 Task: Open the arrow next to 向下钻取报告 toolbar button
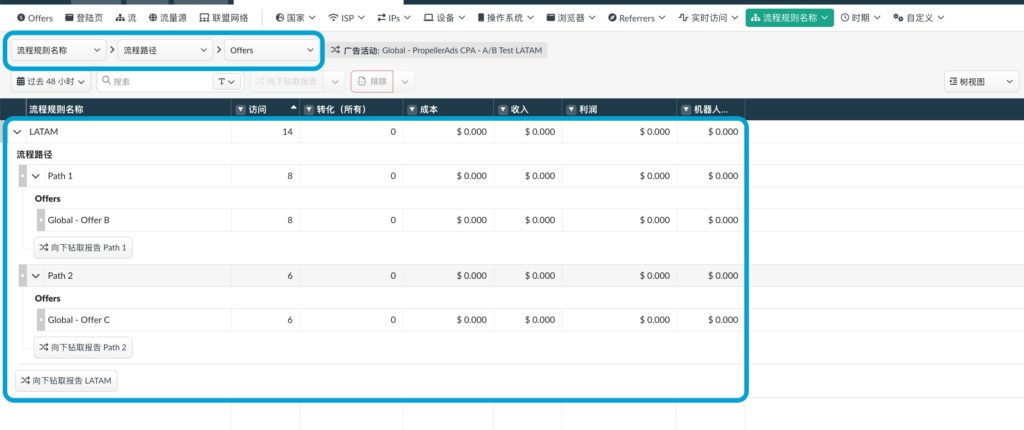point(335,82)
